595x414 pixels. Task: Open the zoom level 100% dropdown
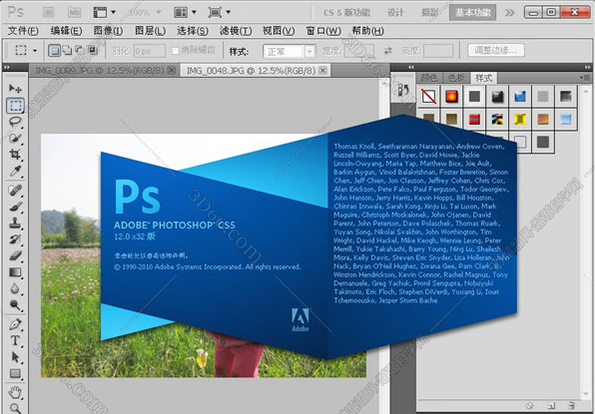point(144,13)
